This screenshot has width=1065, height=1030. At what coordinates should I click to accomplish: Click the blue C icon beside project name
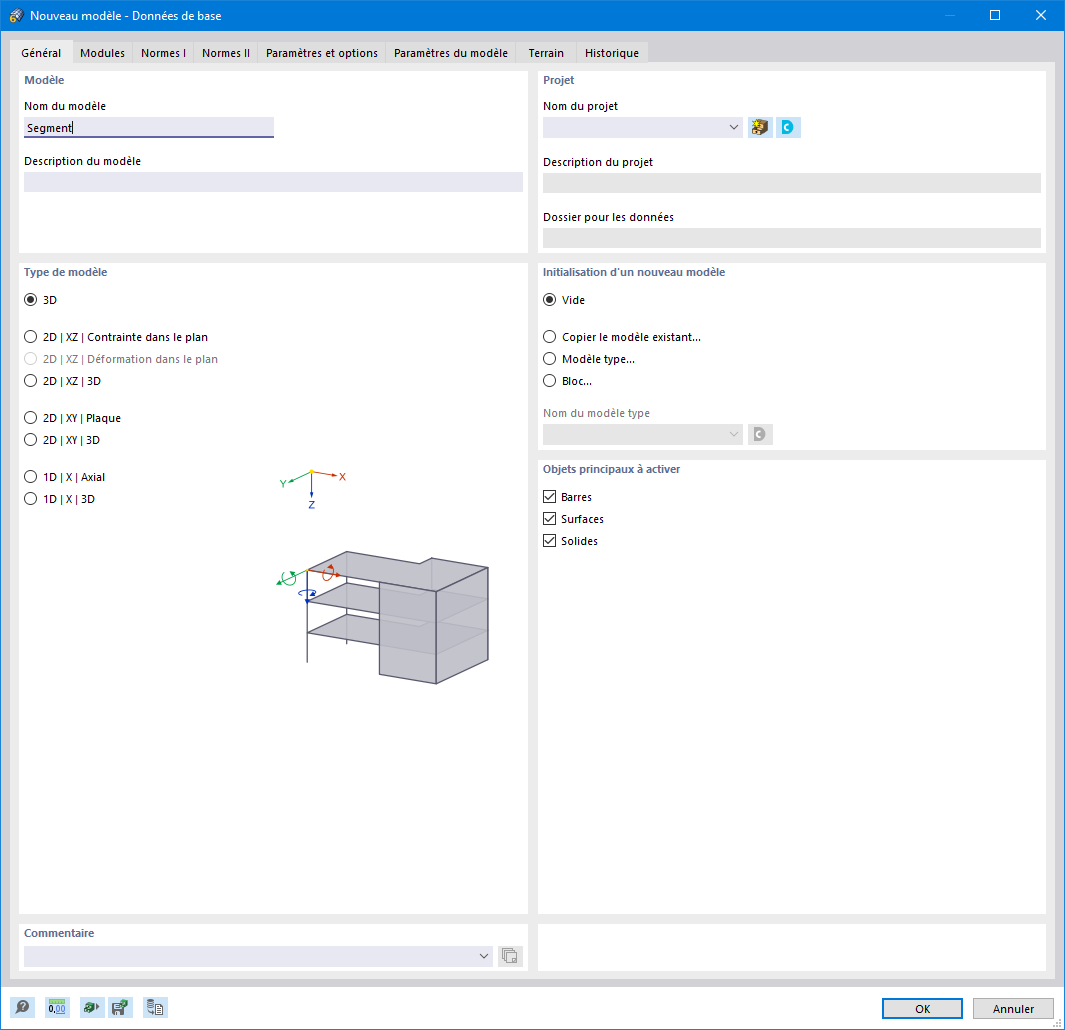788,127
